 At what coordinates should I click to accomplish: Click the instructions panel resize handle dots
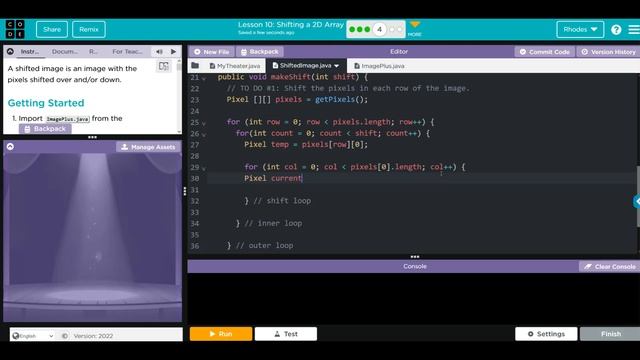pos(92,137)
